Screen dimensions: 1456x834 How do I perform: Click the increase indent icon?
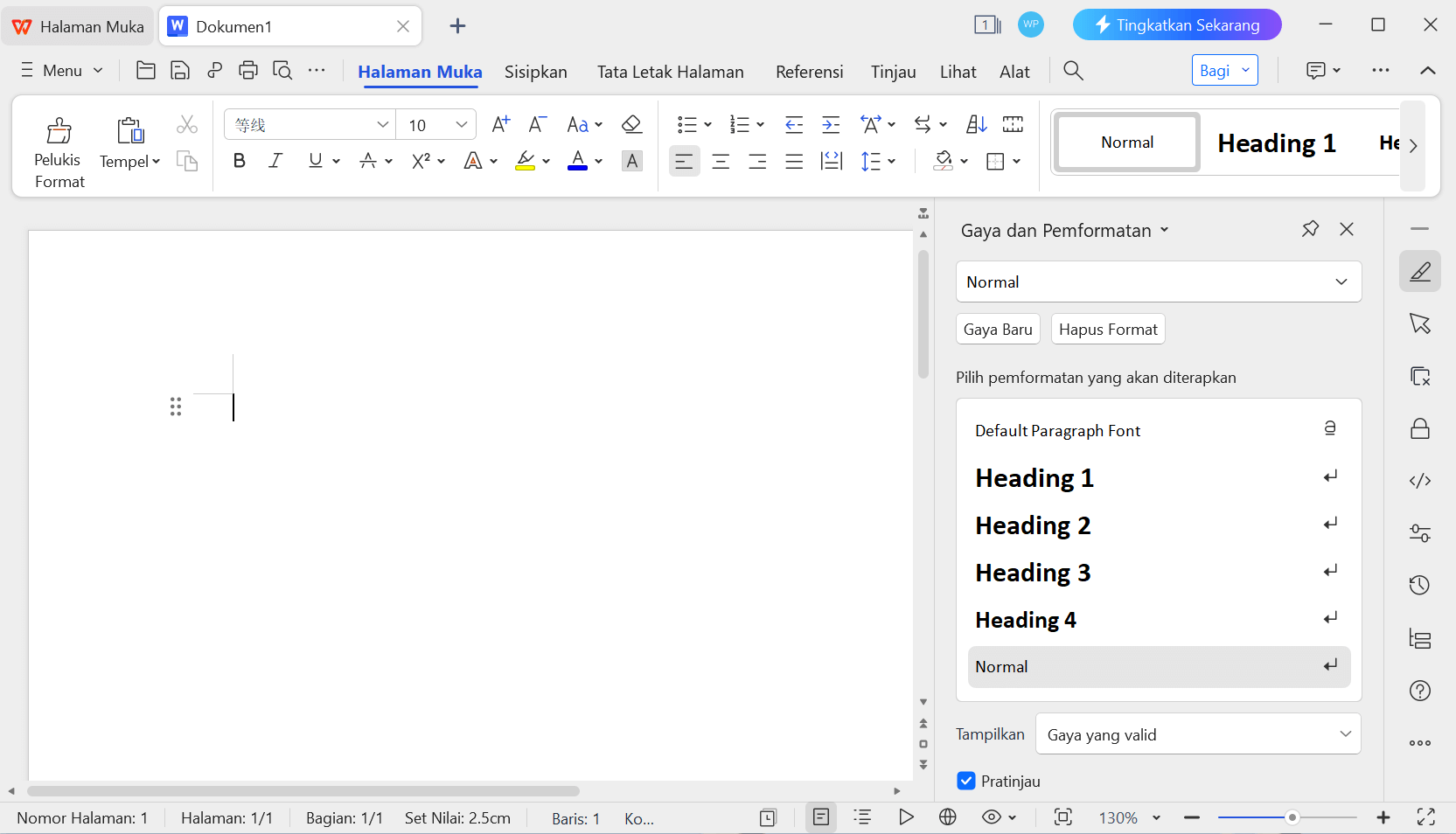[x=831, y=125]
